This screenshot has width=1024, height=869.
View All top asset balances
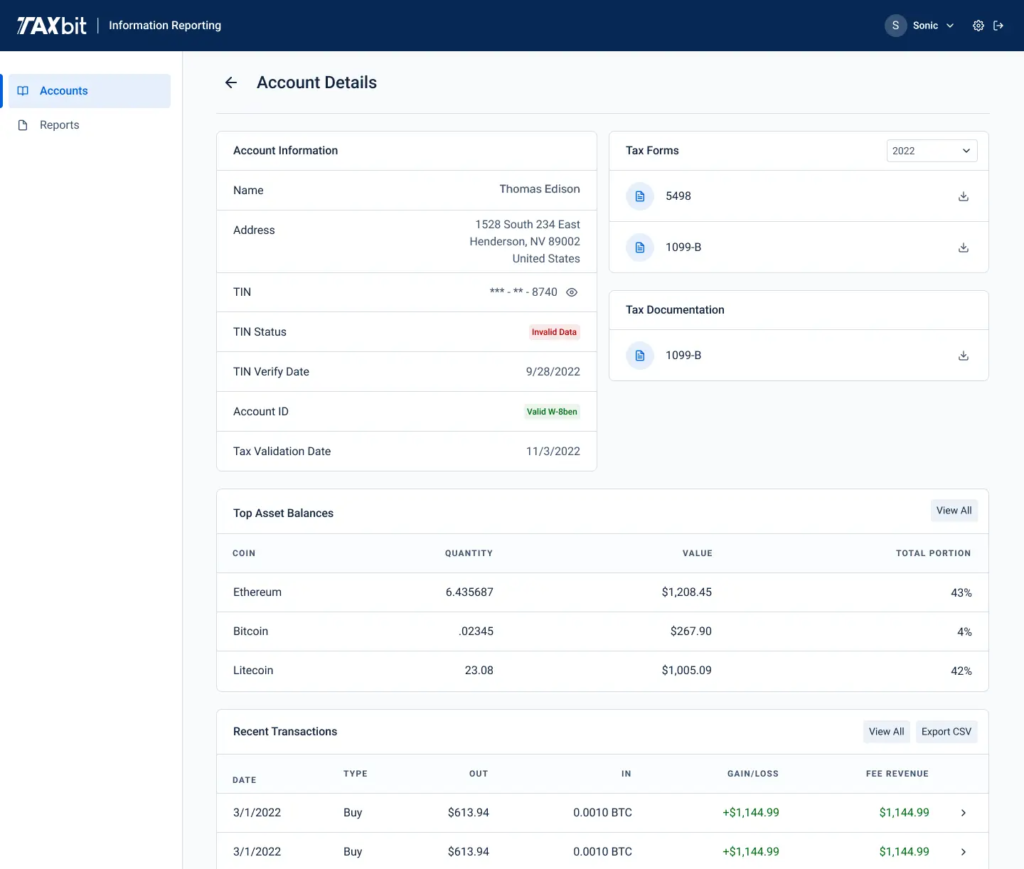click(x=954, y=510)
